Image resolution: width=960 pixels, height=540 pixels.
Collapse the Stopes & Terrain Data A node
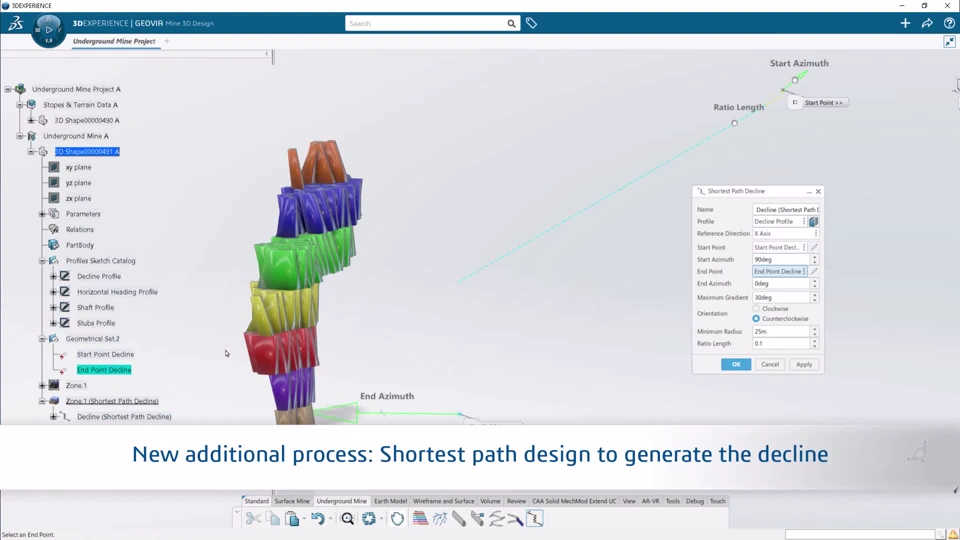point(20,105)
